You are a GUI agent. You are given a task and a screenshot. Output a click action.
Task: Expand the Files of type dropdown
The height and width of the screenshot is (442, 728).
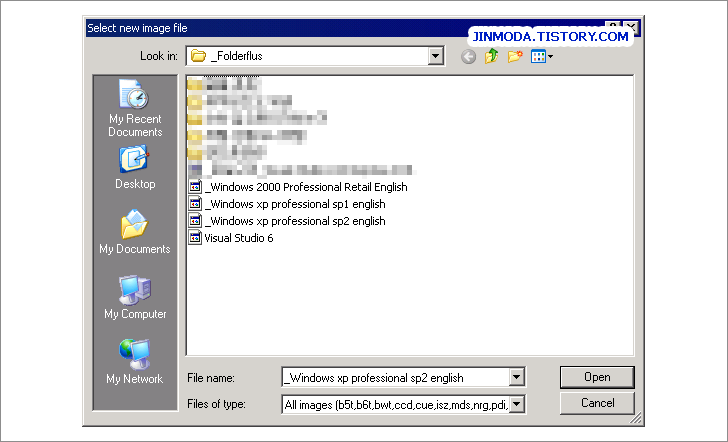click(516, 404)
